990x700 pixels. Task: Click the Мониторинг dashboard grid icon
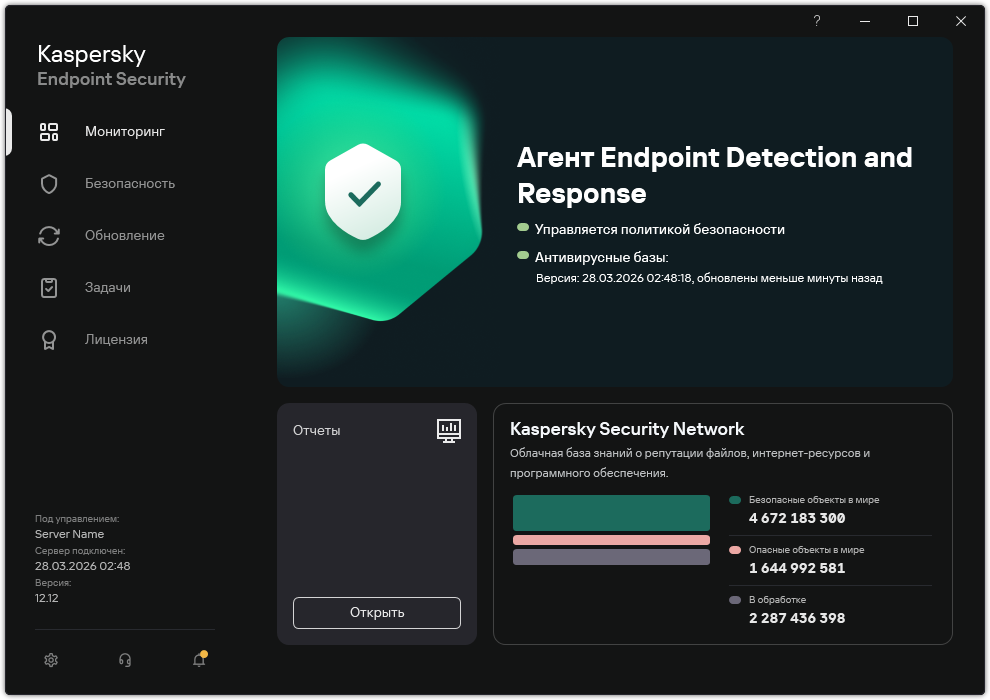49,132
